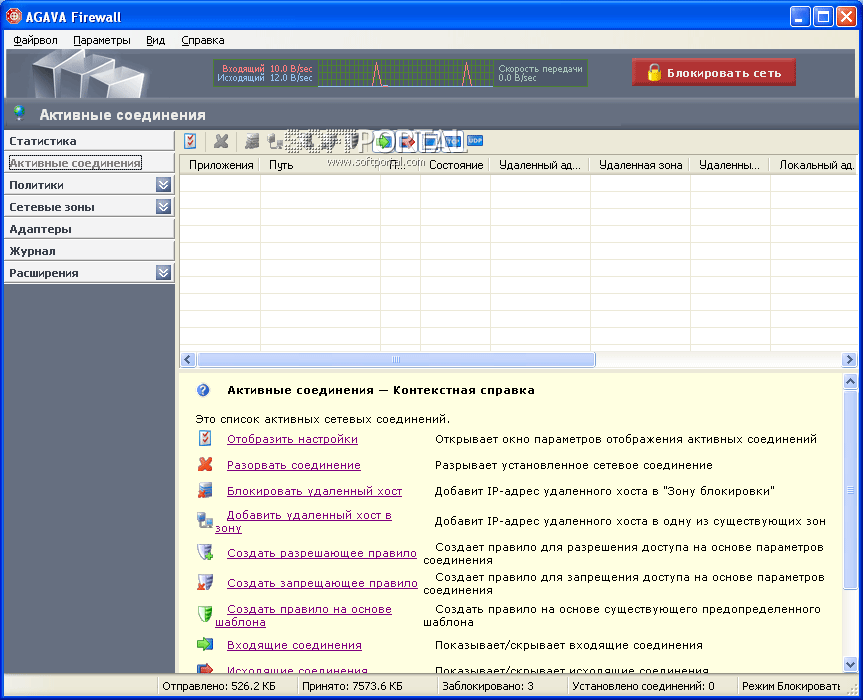
Task: Toggle outgoing connections red arrow toolbar icon
Action: tap(407, 141)
